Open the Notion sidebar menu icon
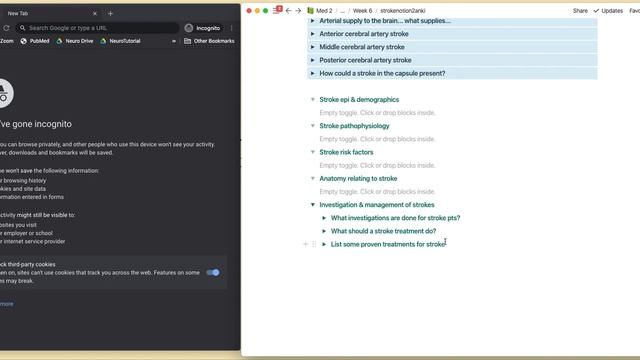This screenshot has height=360, width=640. pos(276,11)
